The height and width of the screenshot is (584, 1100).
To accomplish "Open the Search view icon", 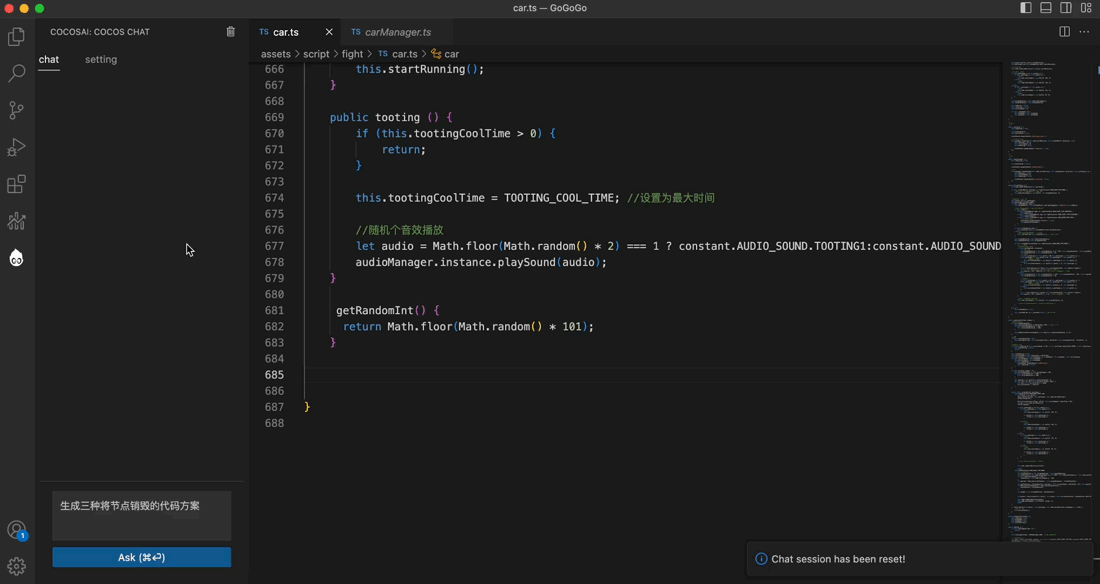I will 16,73.
